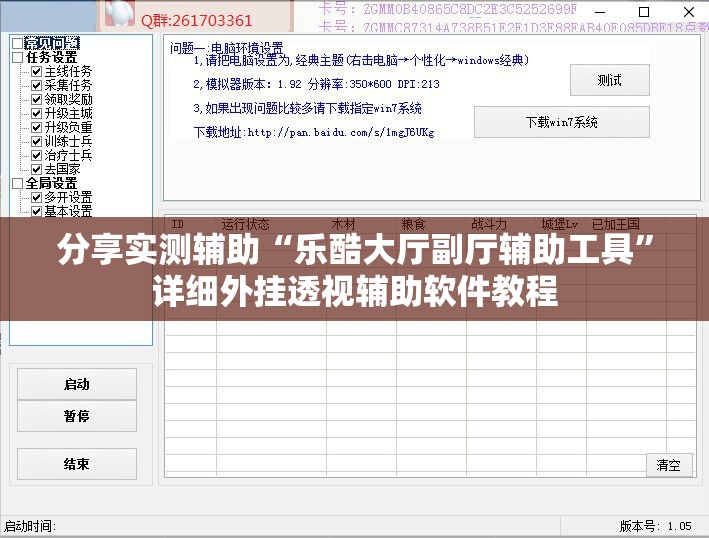Uncheck the 基本设置 checkbox

pyautogui.click(x=37, y=211)
